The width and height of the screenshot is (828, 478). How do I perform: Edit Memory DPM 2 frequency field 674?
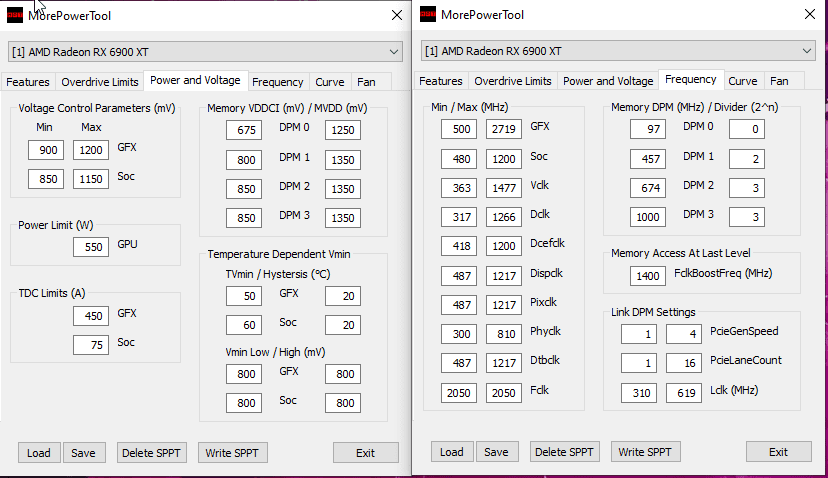pos(647,188)
